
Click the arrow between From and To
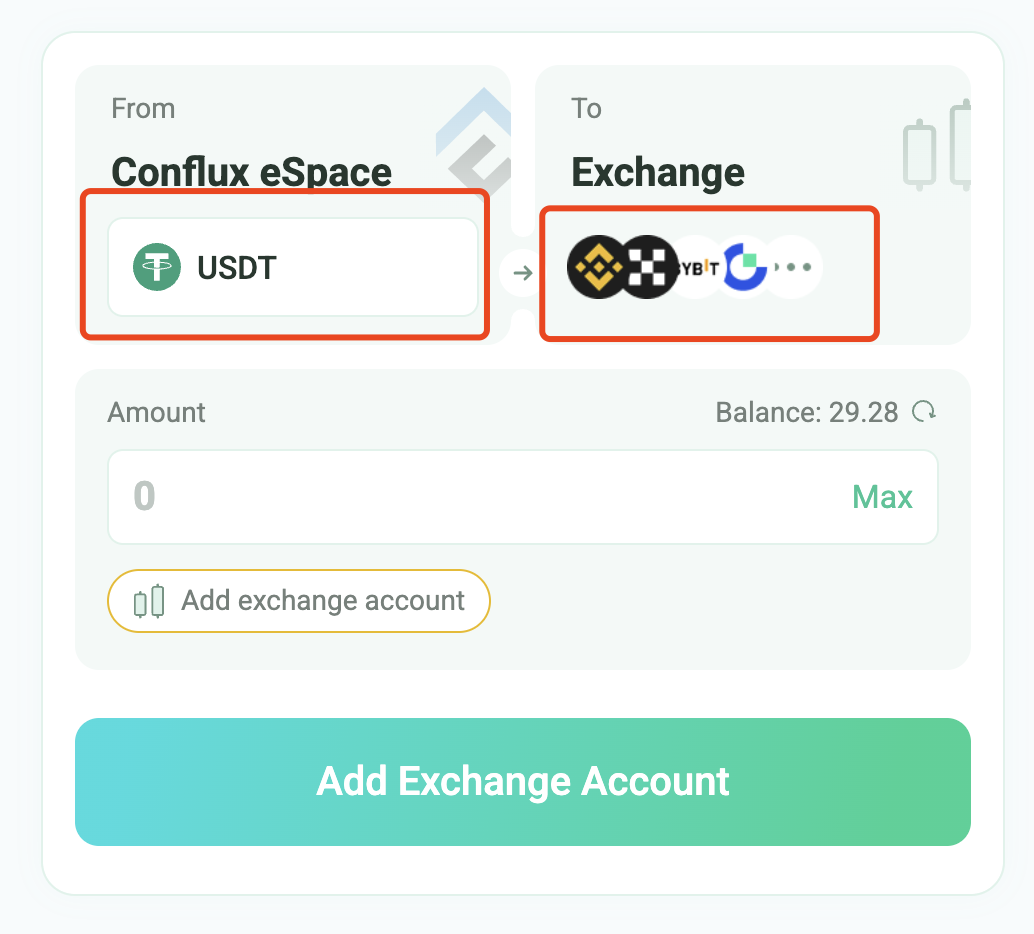point(523,272)
